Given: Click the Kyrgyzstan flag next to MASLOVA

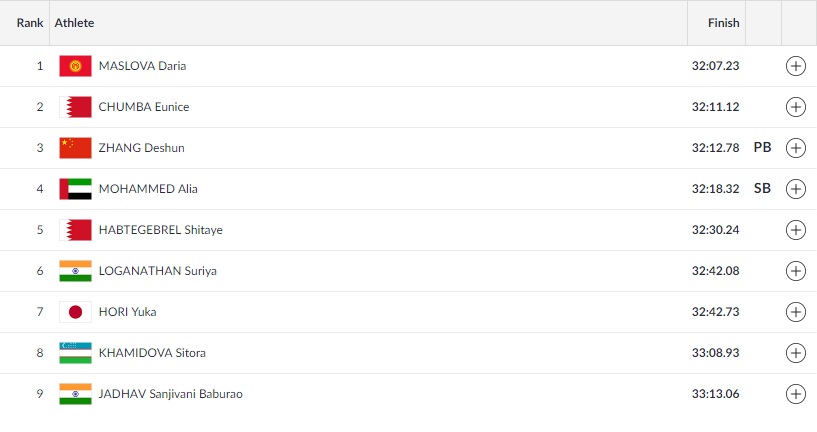Looking at the screenshot, I should coord(75,66).
